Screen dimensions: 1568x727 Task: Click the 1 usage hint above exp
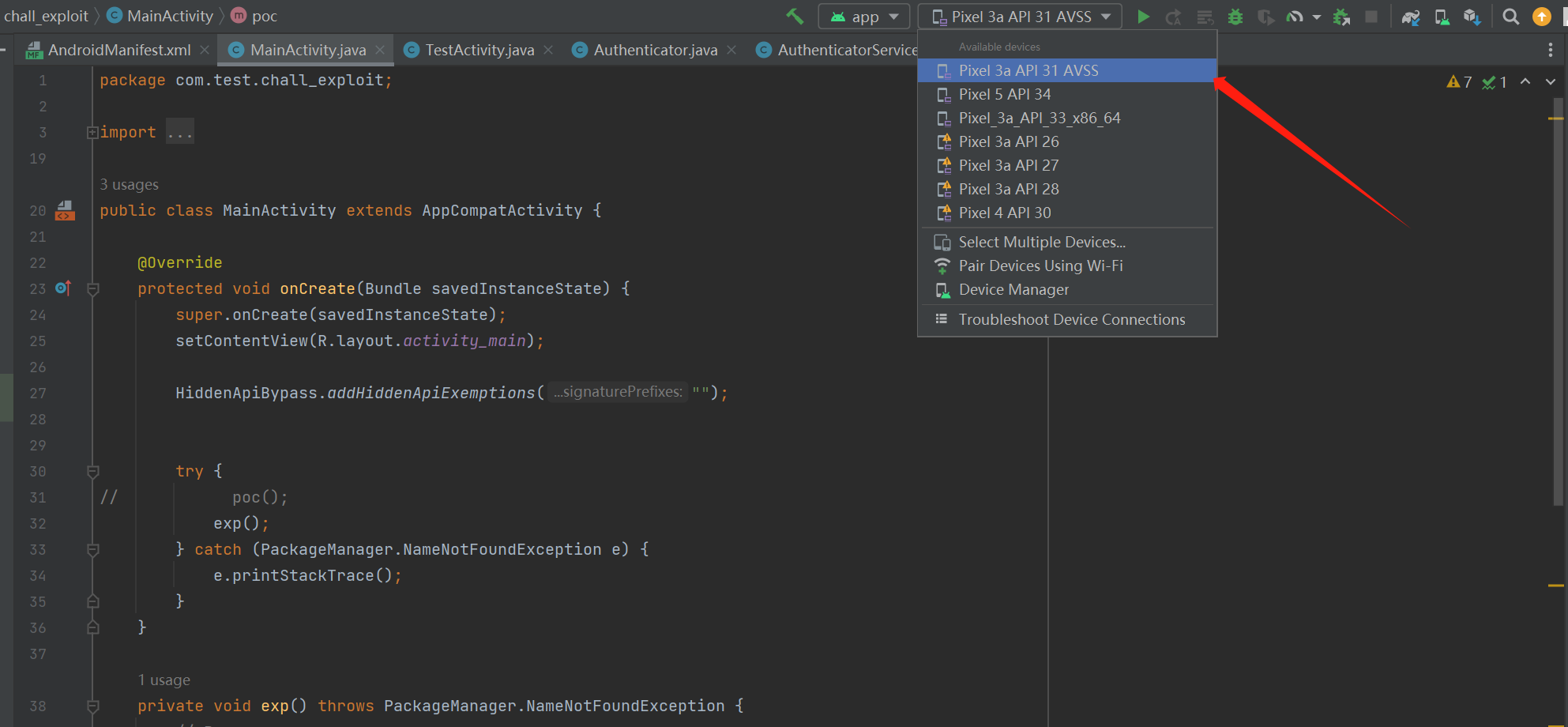[x=164, y=680]
